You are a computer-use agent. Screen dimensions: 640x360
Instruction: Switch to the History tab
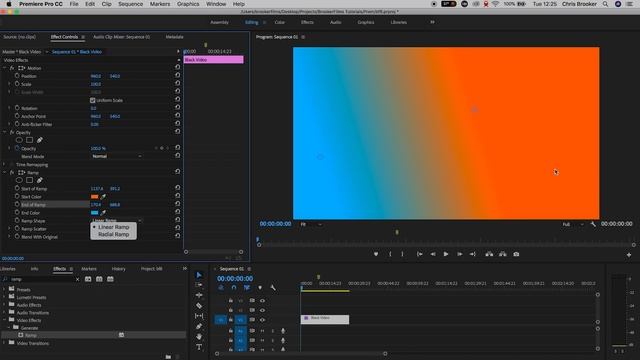118,269
